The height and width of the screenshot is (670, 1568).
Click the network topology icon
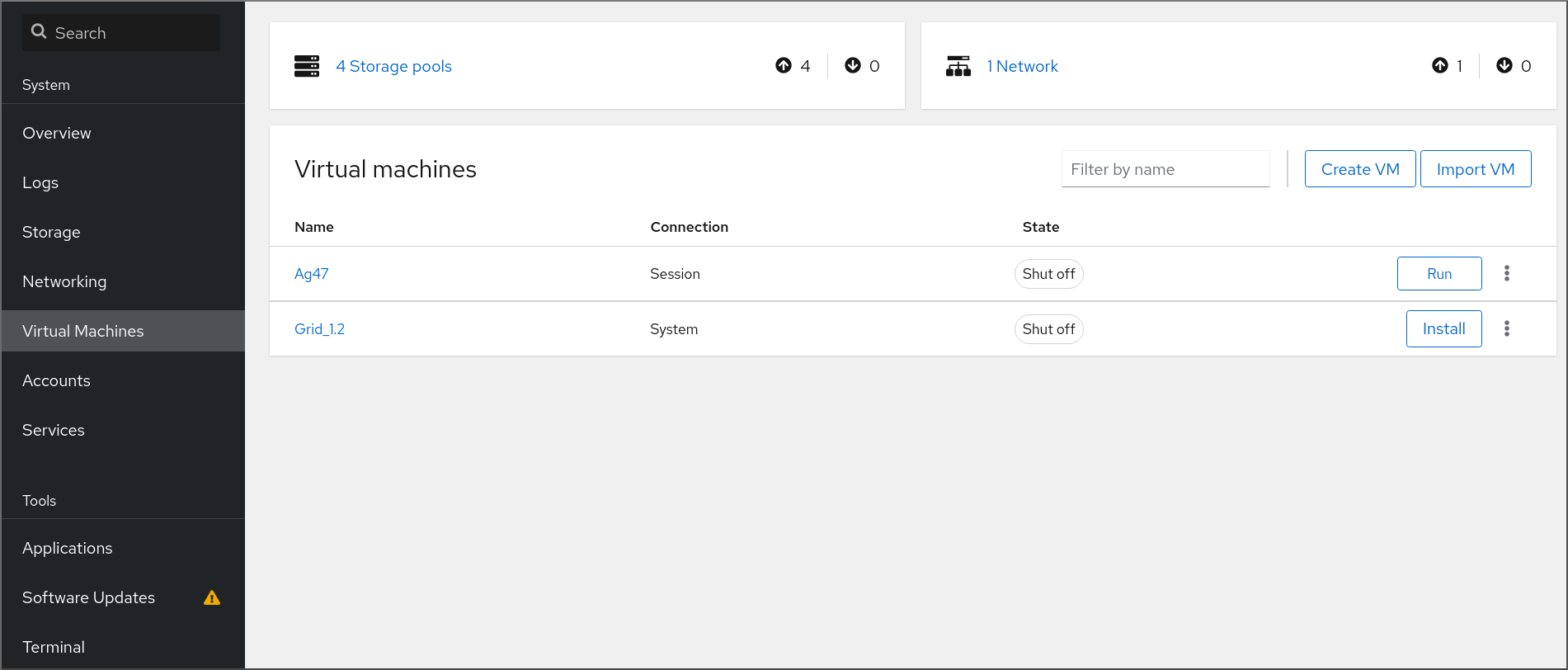[958, 66]
